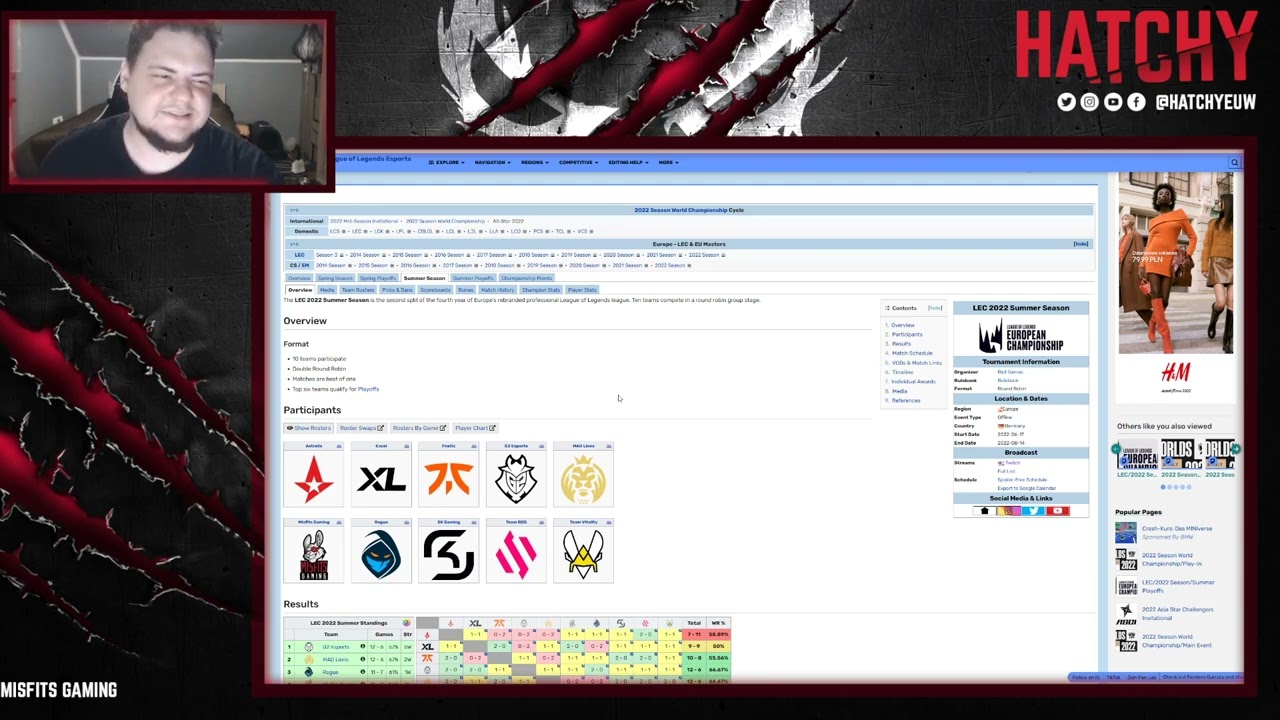The width and height of the screenshot is (1280, 720).
Task: Select first carousel pagination dot under Others viewed
Action: 1163,487
